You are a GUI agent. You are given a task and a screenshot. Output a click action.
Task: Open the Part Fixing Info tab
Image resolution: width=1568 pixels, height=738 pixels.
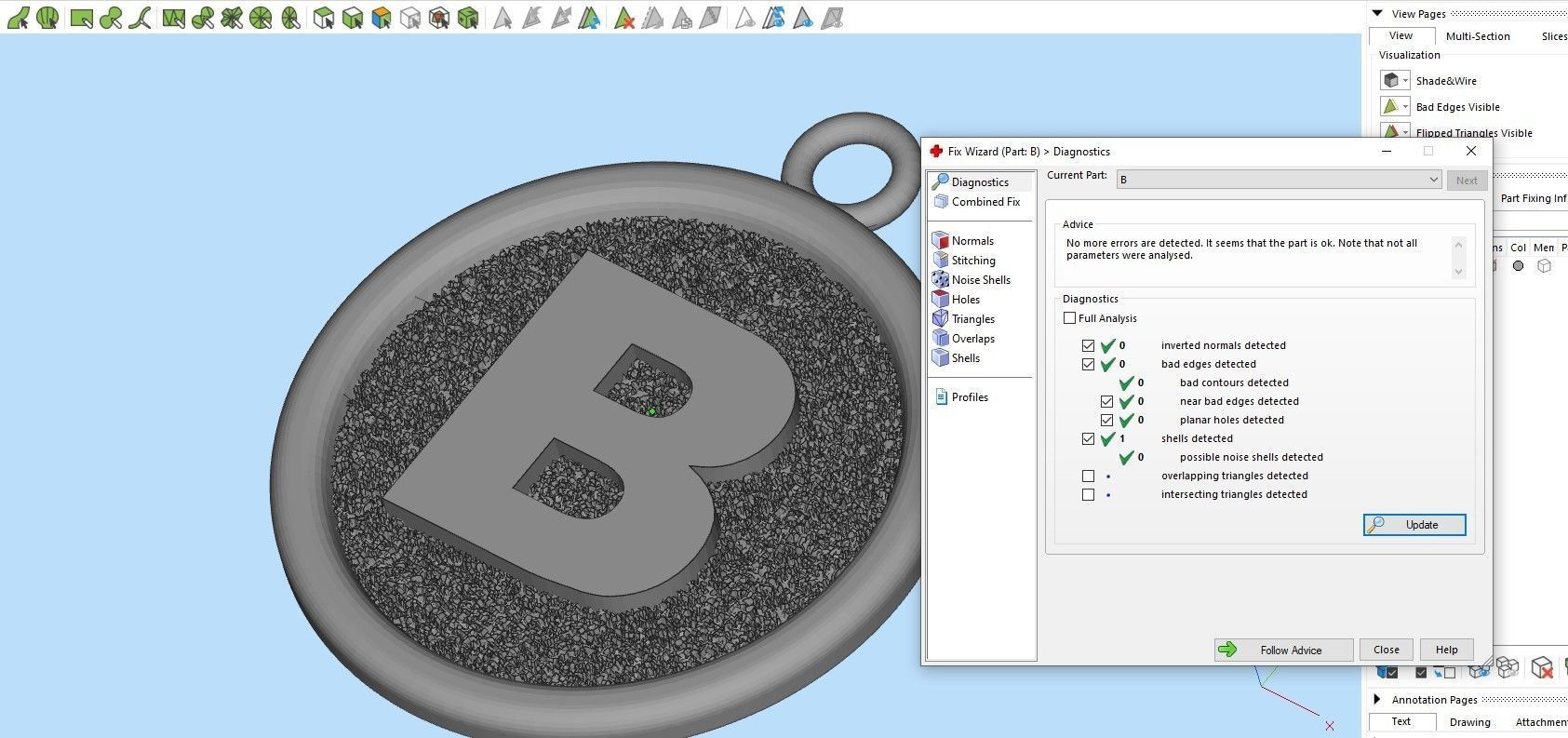tap(1533, 198)
